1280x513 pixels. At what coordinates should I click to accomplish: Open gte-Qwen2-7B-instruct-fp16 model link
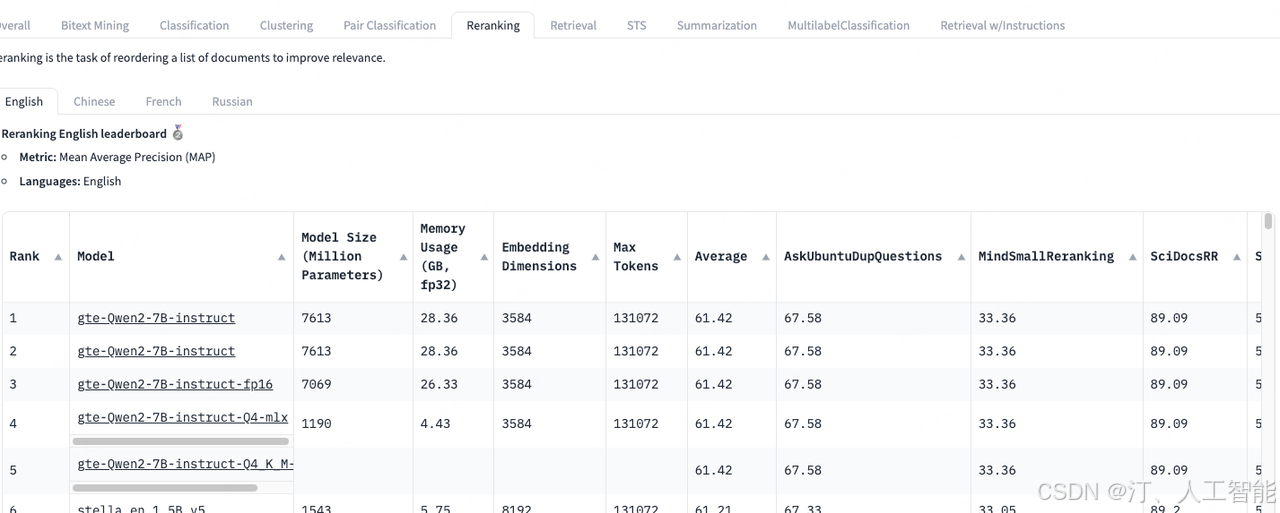pos(175,384)
